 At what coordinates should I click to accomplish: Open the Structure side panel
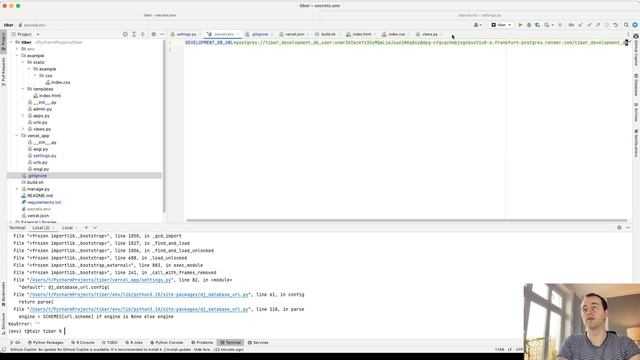(x=4, y=324)
